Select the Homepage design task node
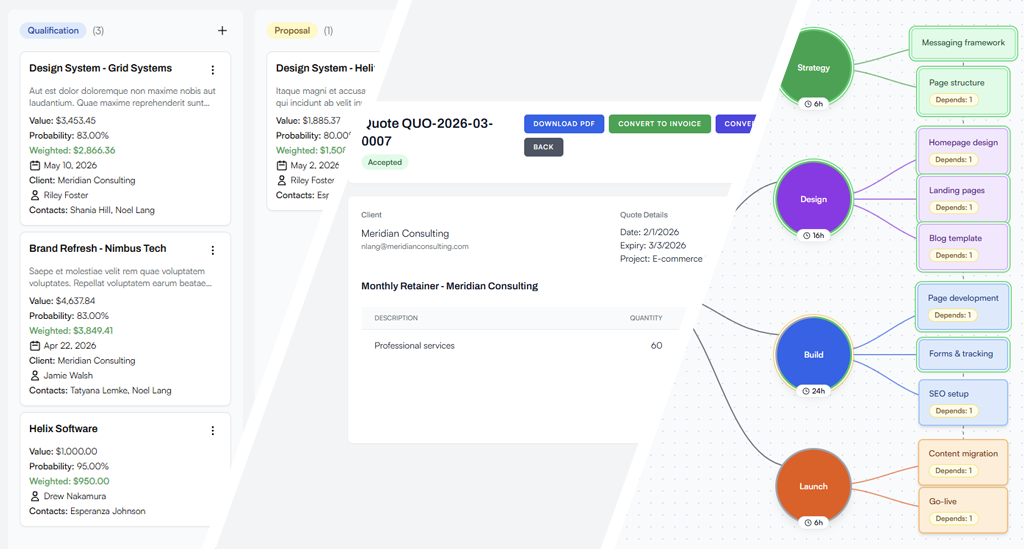This screenshot has height=550, width=1024. [x=963, y=151]
